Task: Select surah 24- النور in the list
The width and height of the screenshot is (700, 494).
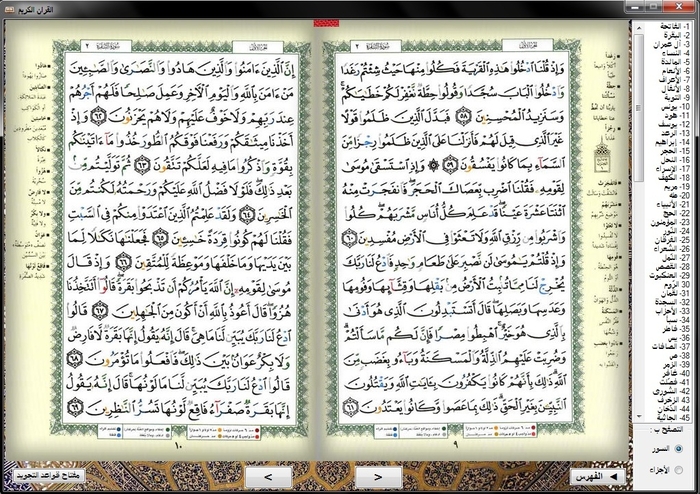Action: (x=677, y=231)
